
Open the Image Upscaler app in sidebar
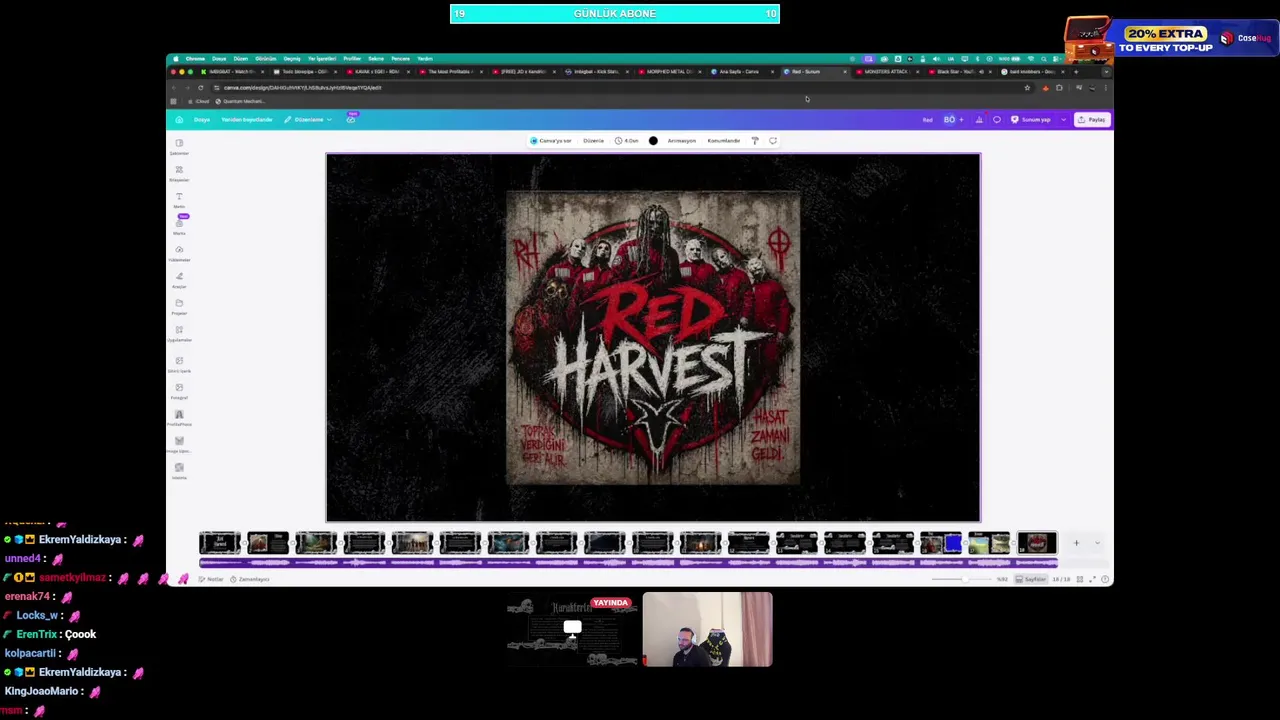(x=179, y=444)
